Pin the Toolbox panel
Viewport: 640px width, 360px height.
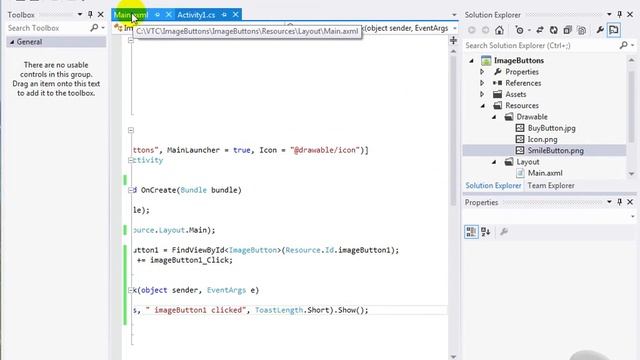tap(90, 15)
